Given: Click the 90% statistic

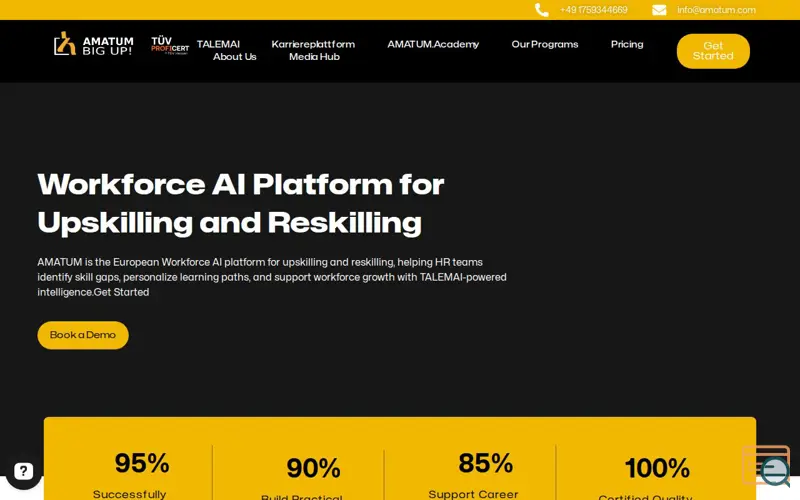Looking at the screenshot, I should [313, 468].
